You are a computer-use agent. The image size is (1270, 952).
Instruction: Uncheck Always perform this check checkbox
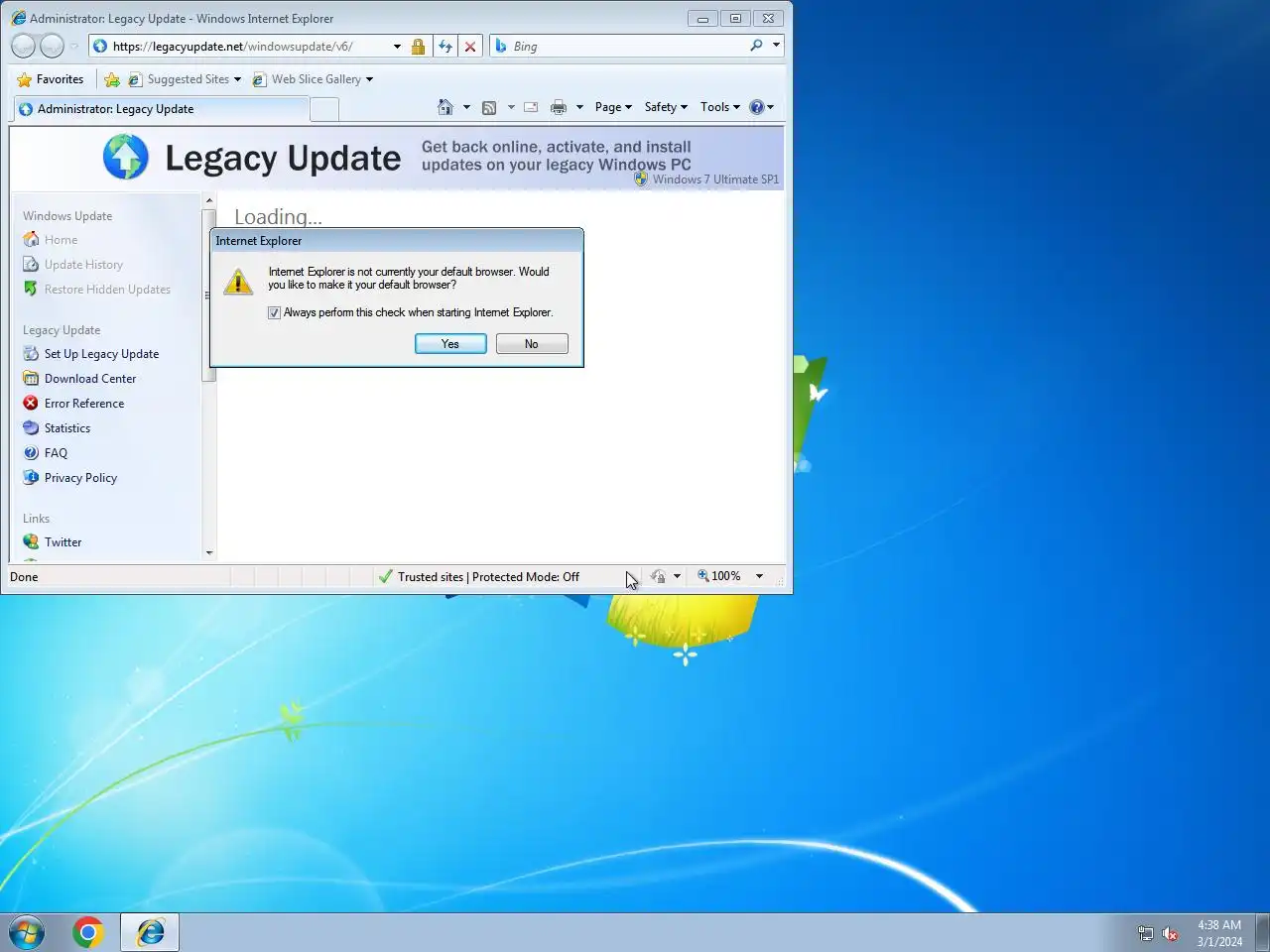click(x=274, y=312)
